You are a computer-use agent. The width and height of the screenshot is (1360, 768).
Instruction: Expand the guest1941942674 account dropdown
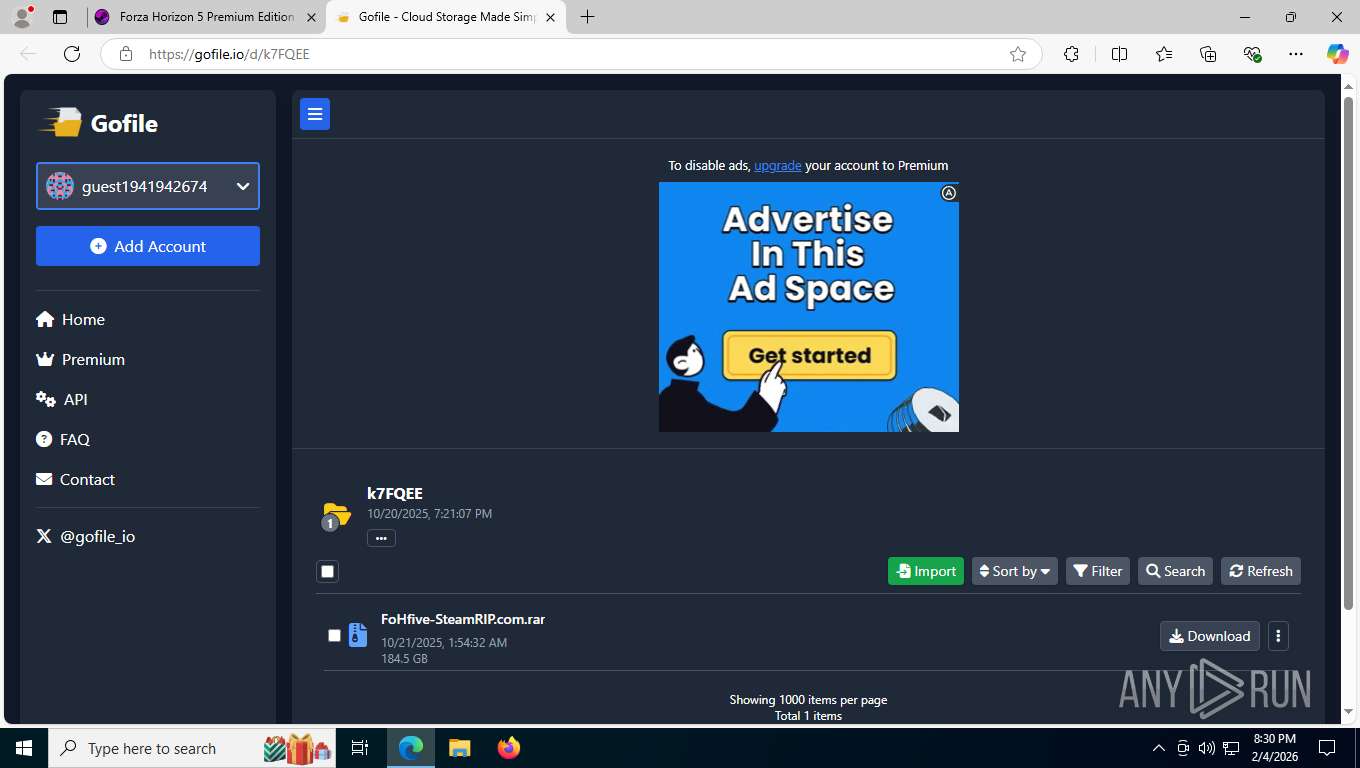tap(148, 186)
